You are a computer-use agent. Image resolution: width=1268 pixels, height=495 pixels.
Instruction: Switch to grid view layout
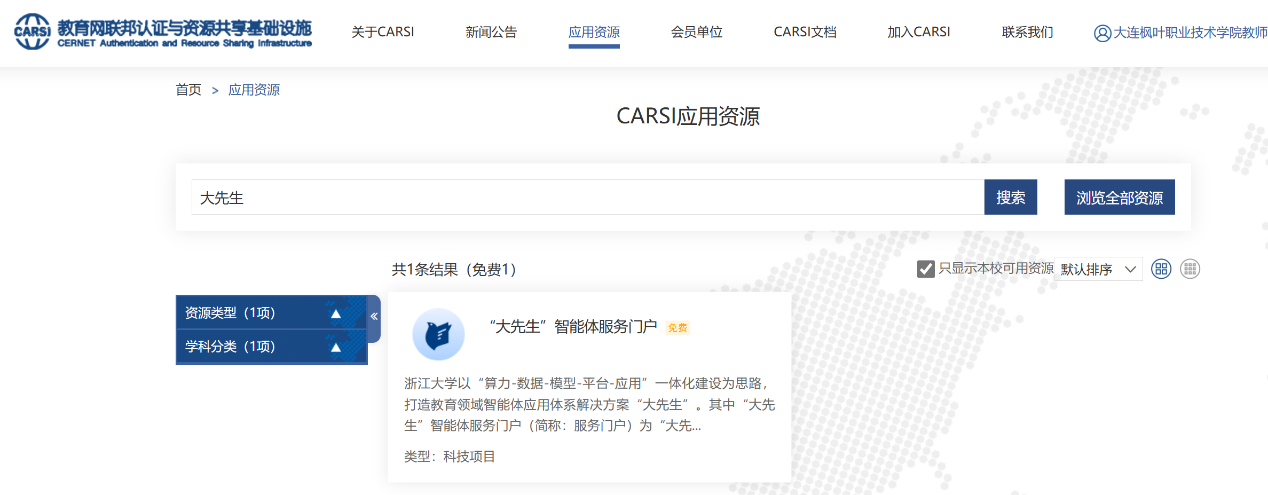[x=1161, y=269]
